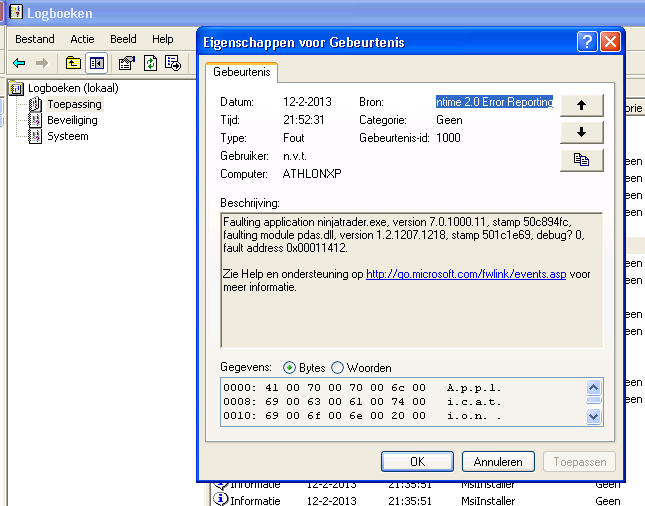Click the dialog's question mark help button

coord(587,42)
